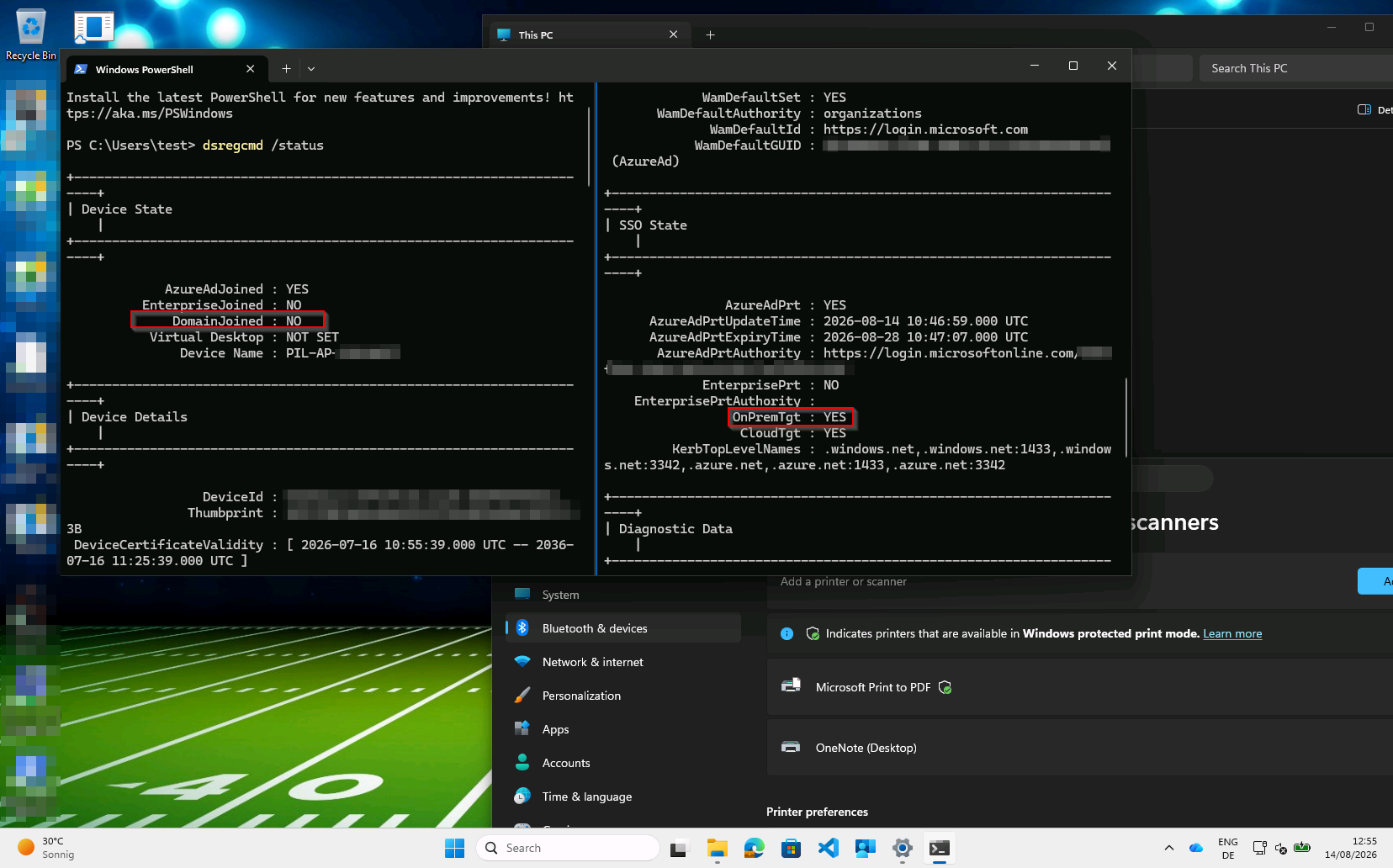Image resolution: width=1393 pixels, height=868 pixels.
Task: Switch the ENG DE input language
Action: click(x=1228, y=848)
